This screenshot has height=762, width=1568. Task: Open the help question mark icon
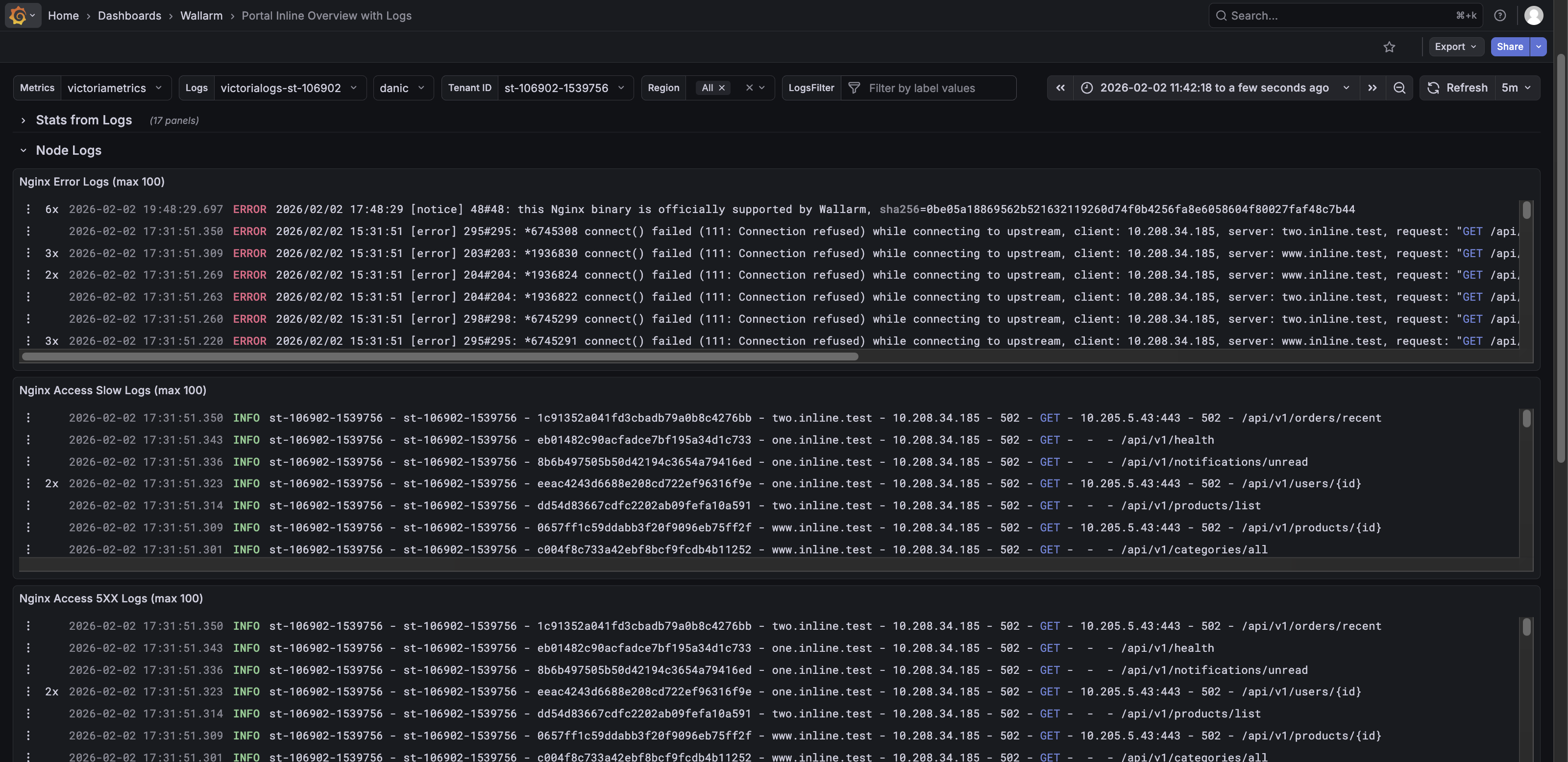1499,15
